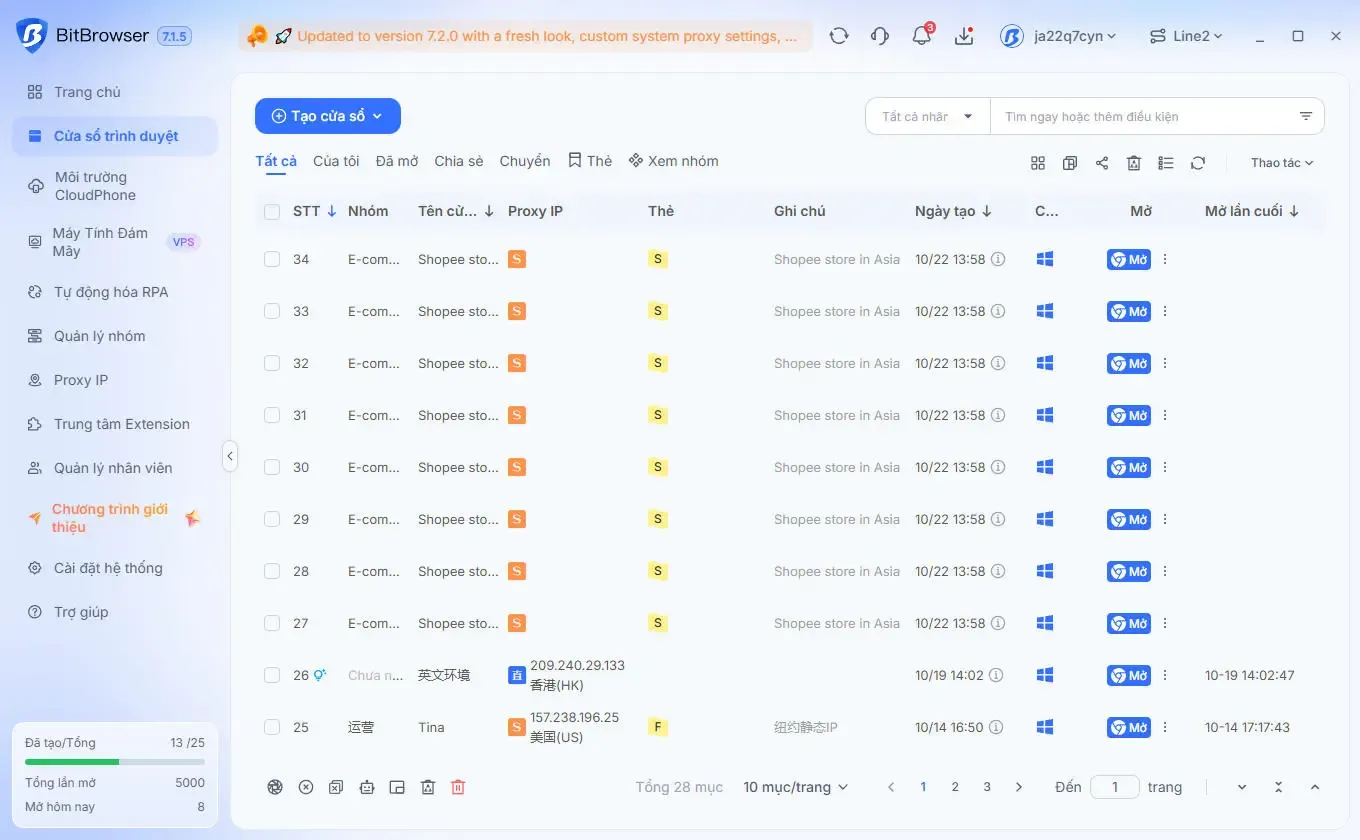Expand the Tạo cửa sổ button menu
Image resolution: width=1360 pixels, height=840 pixels.
[x=328, y=116]
